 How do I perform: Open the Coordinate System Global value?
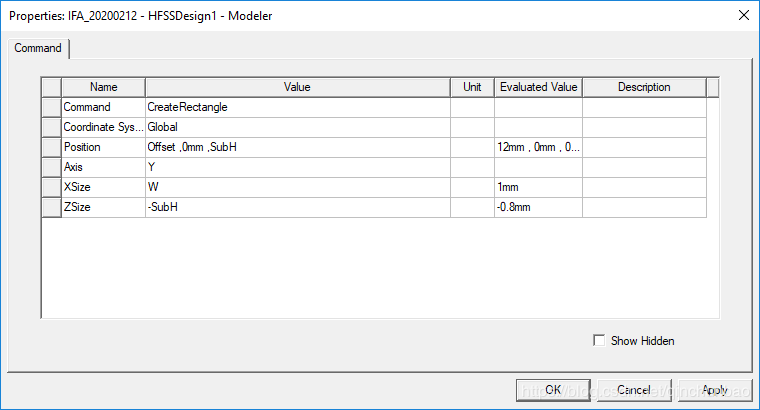click(298, 127)
